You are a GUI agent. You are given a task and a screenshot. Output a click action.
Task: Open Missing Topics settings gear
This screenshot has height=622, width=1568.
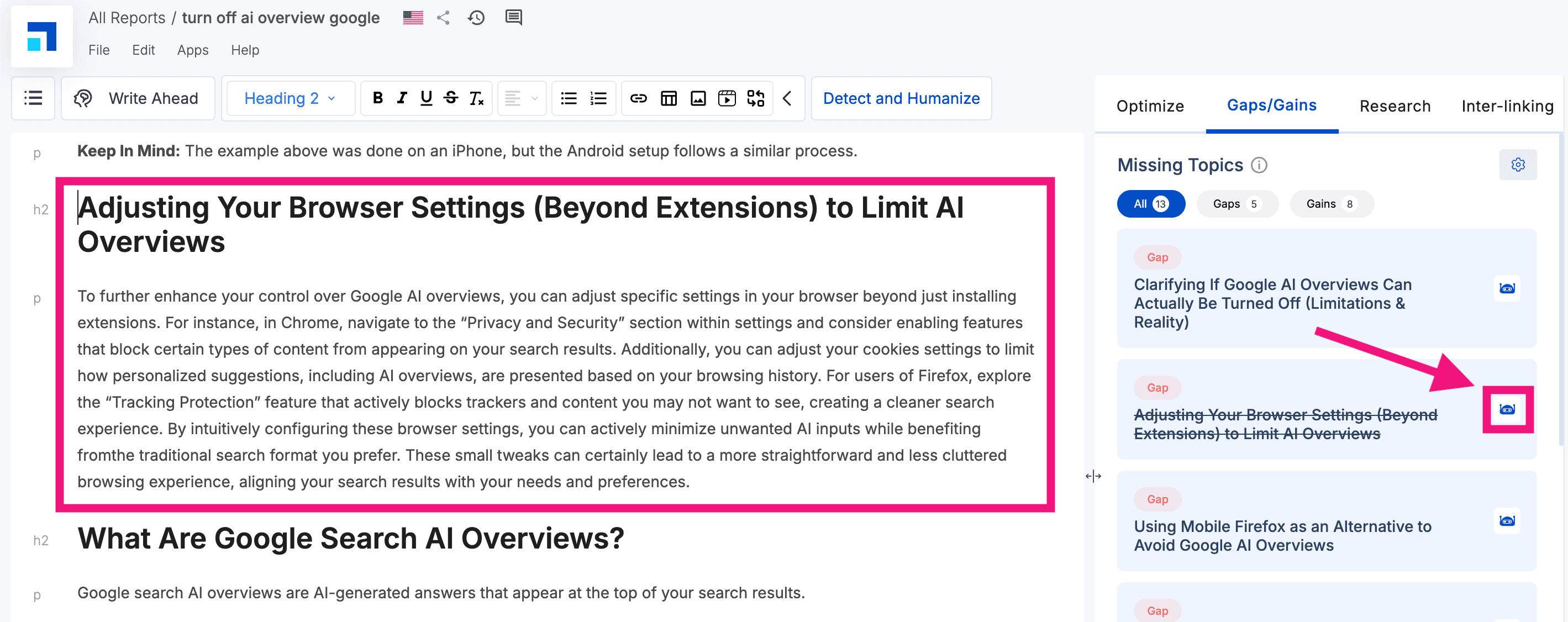coord(1518,165)
